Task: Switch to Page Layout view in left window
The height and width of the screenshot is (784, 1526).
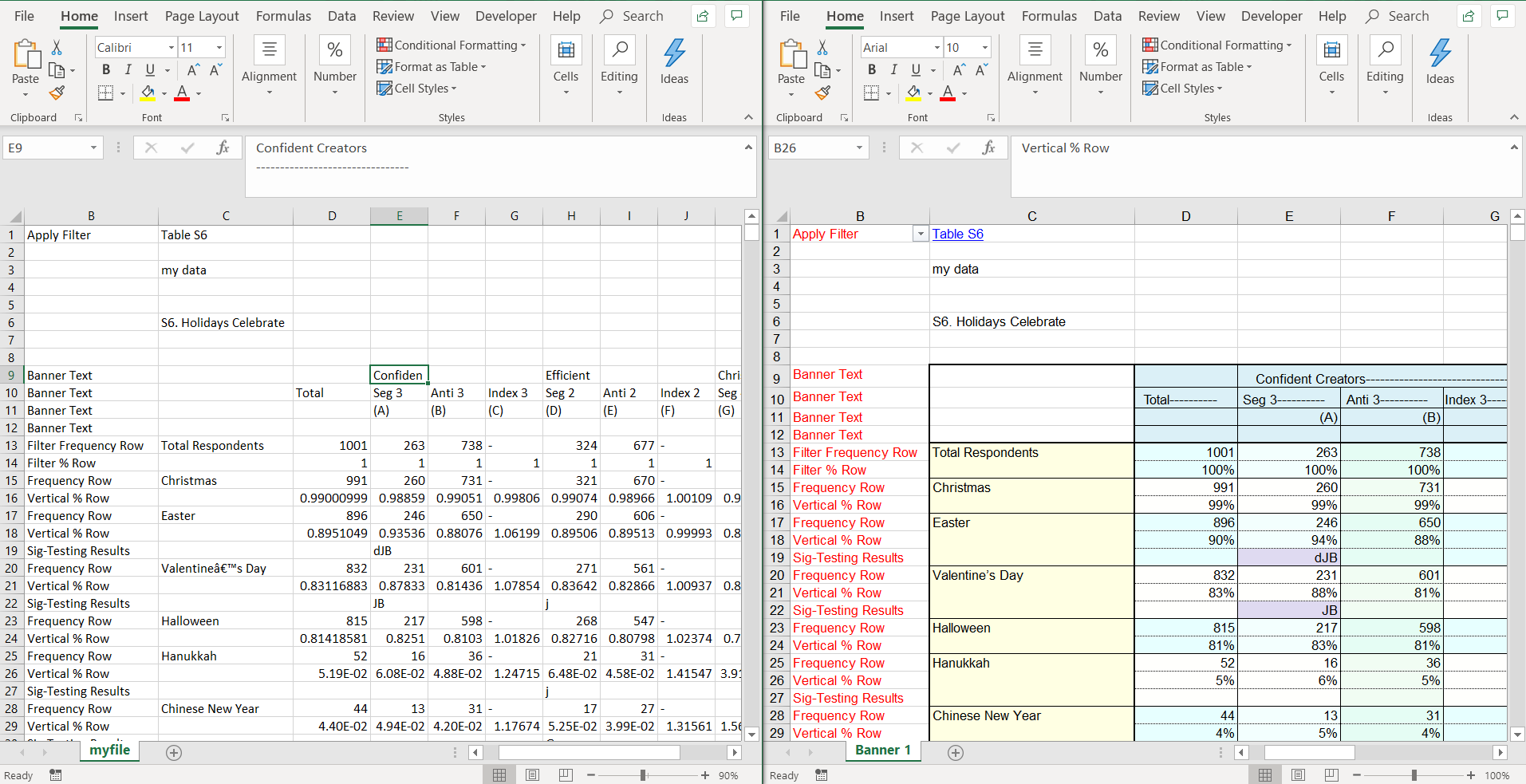Action: coord(533,775)
